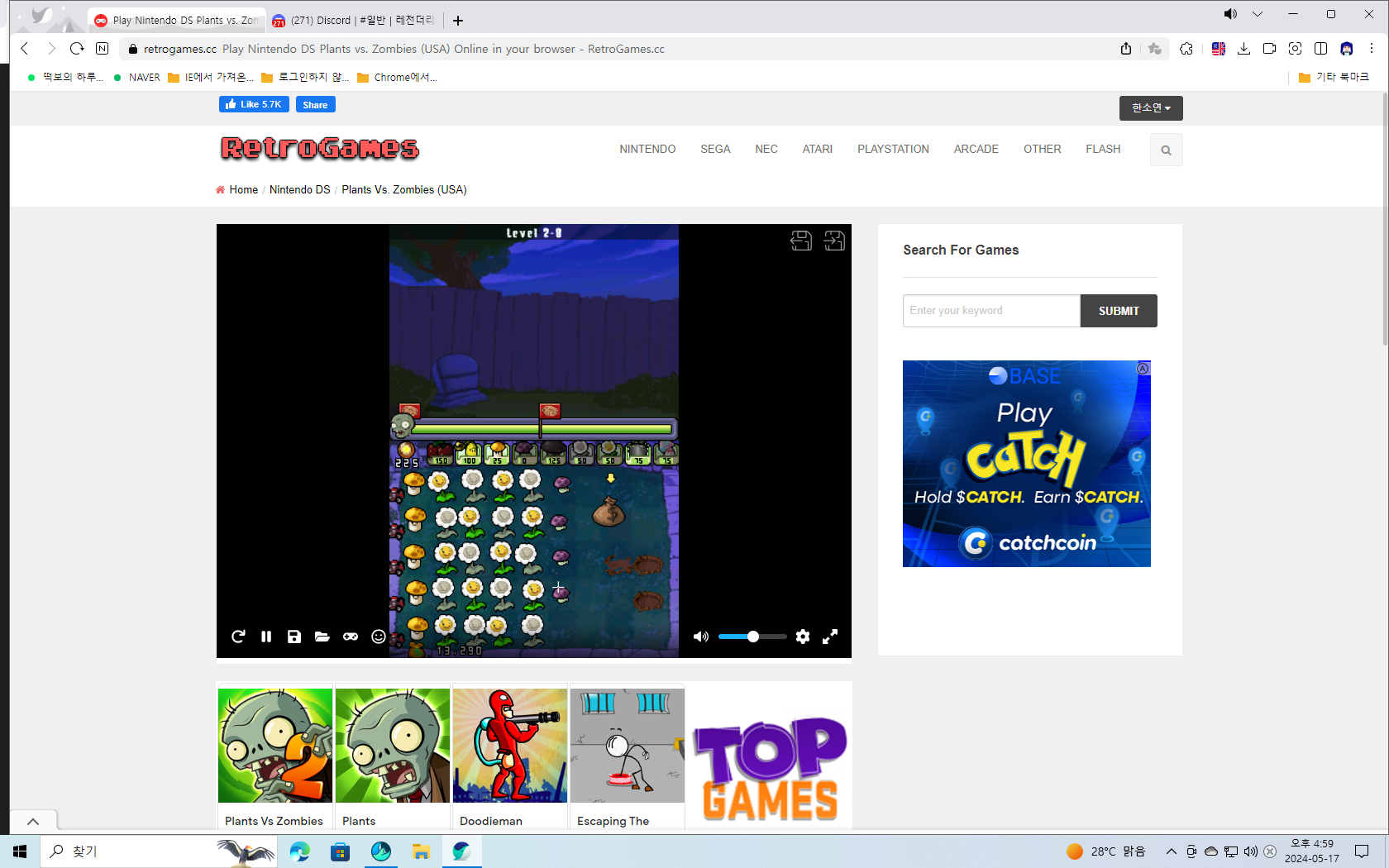This screenshot has width=1389, height=868.
Task: Open Microsoft Edge from the taskbar
Action: pyautogui.click(x=299, y=851)
